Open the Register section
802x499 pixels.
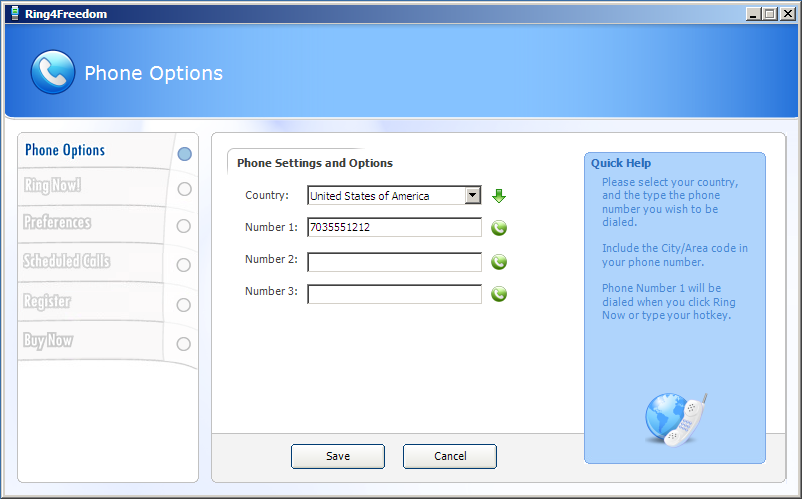(47, 301)
